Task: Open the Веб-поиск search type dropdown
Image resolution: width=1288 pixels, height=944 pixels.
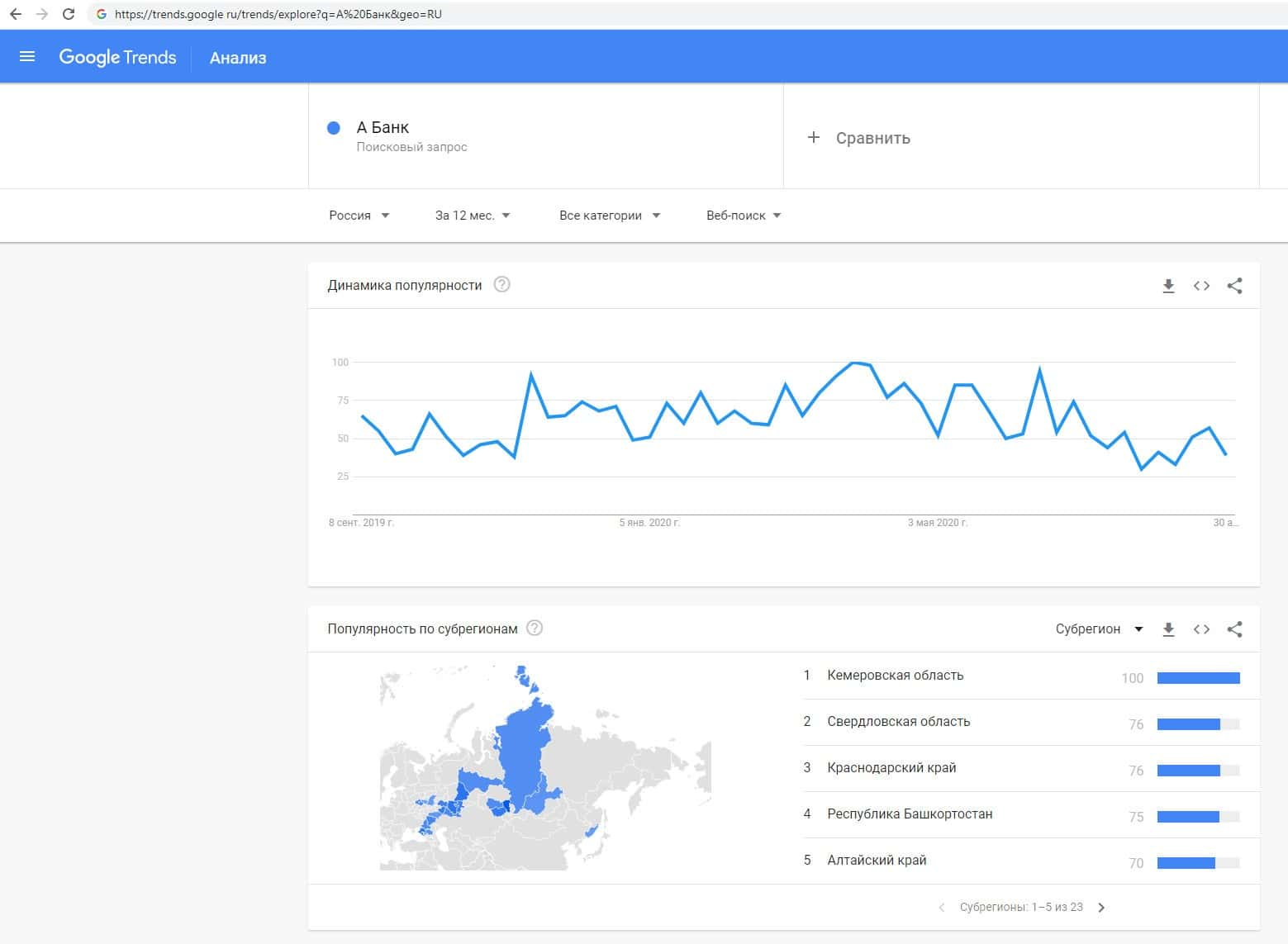Action: pos(744,216)
